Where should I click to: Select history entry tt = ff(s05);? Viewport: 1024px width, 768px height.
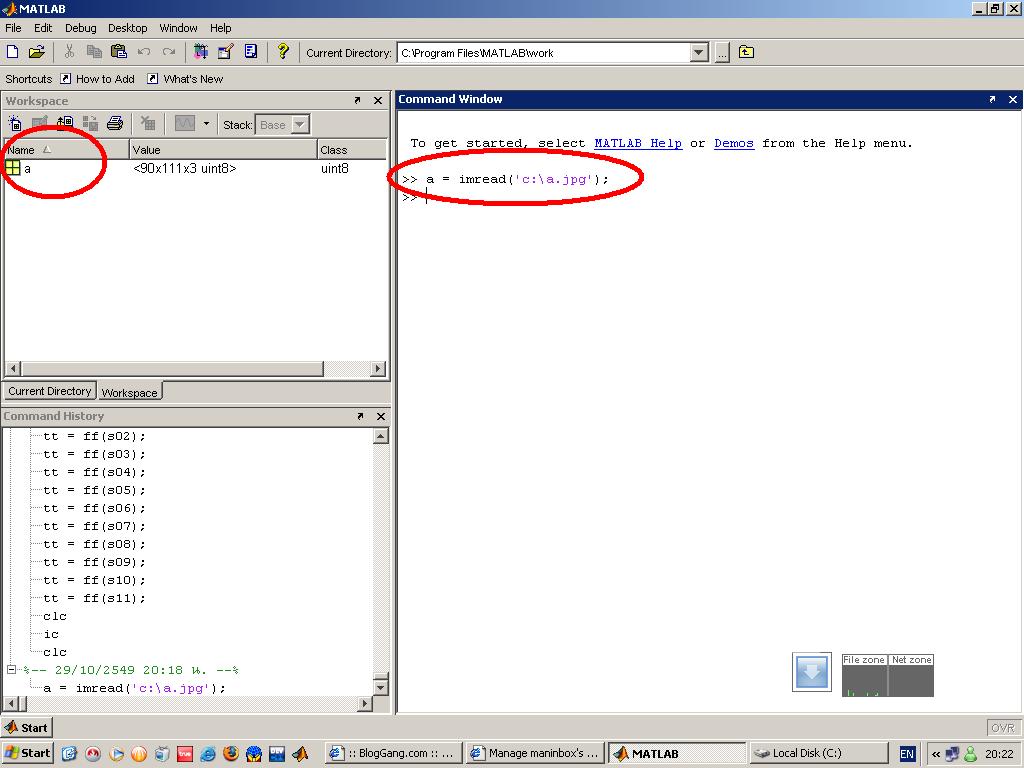(95, 490)
